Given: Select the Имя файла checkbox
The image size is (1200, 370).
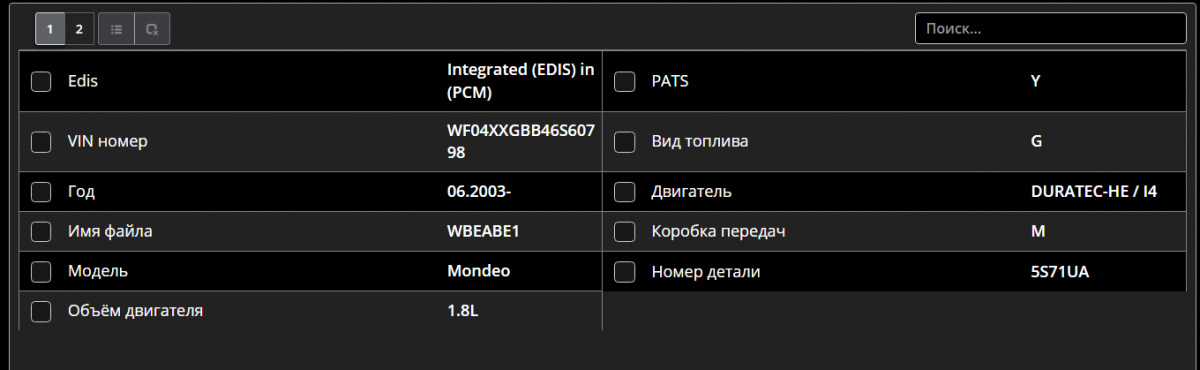Looking at the screenshot, I should (x=41, y=231).
